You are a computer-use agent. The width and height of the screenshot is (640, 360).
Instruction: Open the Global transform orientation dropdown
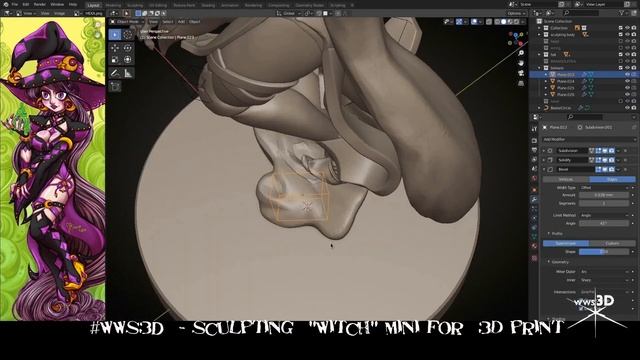(289, 13)
